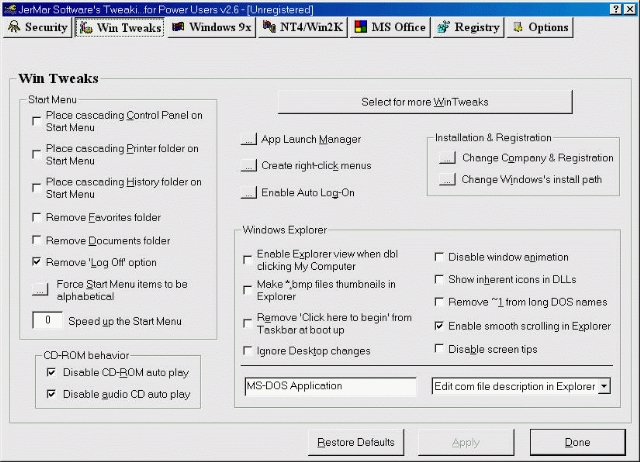Check Show inherent icons in DLLs
Screen dimensions: 640x462
(x=439, y=280)
